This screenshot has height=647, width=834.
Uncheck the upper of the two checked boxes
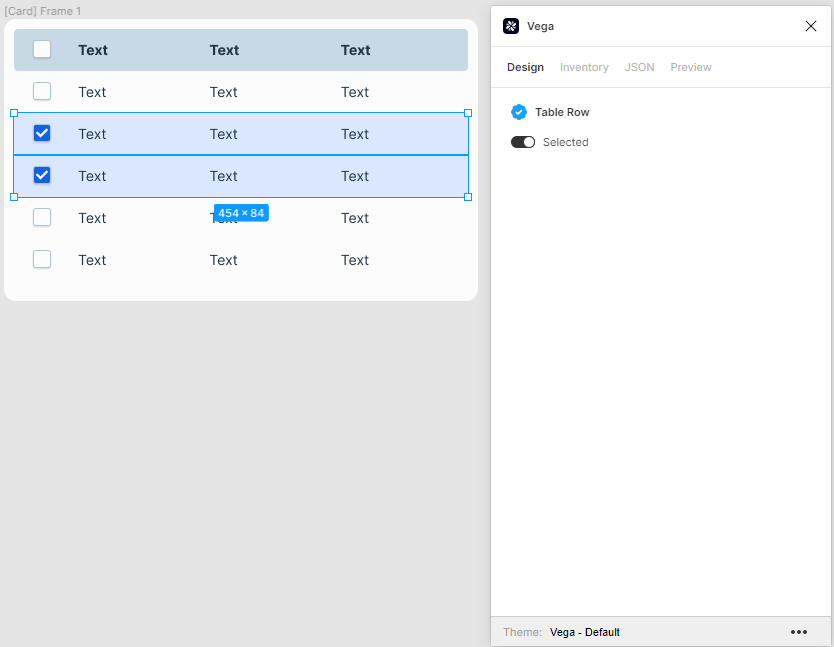[x=42, y=133]
